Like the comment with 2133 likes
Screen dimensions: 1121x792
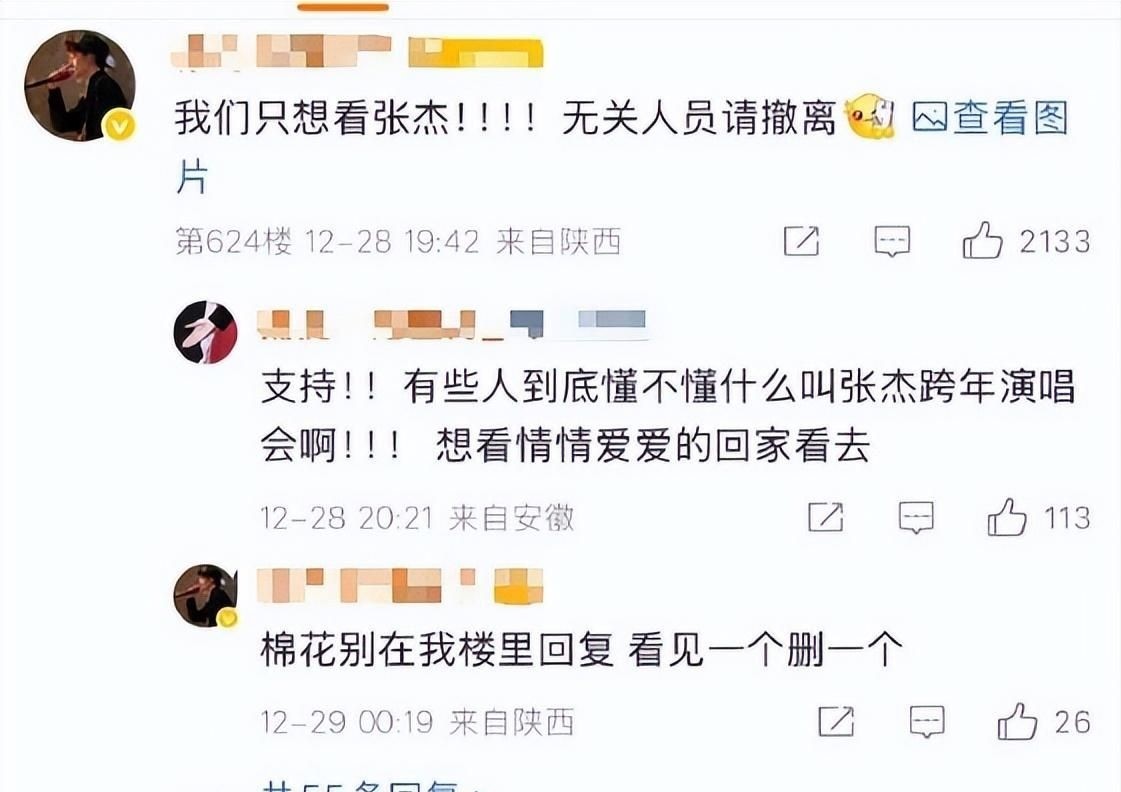pos(982,240)
